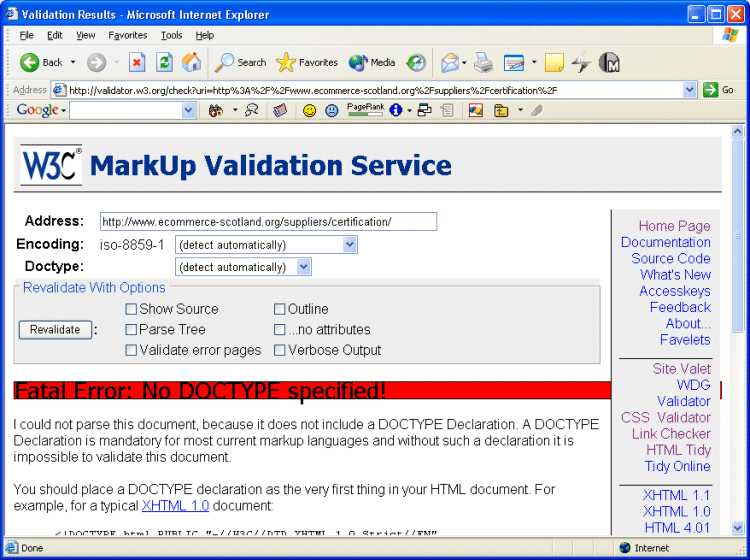Open the Search magnifier toolbar button

(240, 63)
